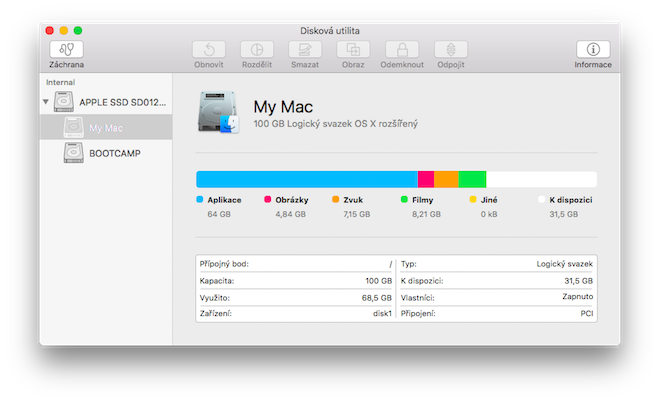Click the BOOTCAMP disk icon
Viewport: 660px width, 402px height.
(74, 153)
